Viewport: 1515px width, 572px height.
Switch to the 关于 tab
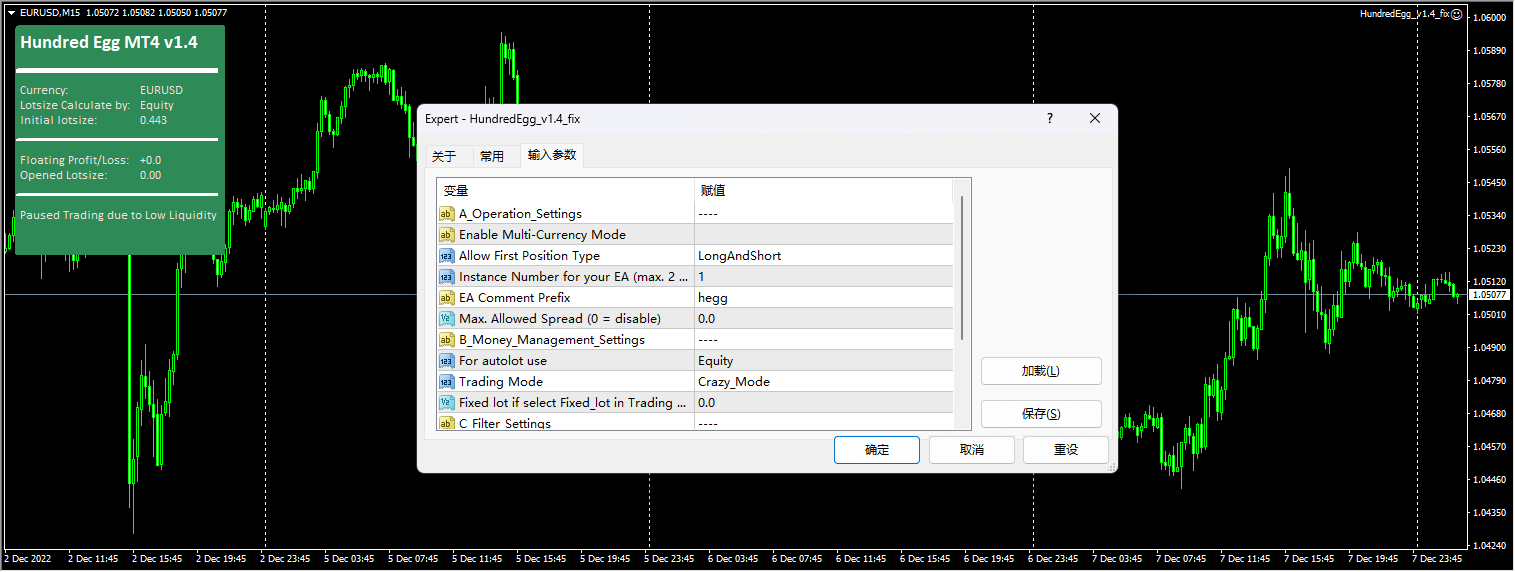[x=444, y=156]
